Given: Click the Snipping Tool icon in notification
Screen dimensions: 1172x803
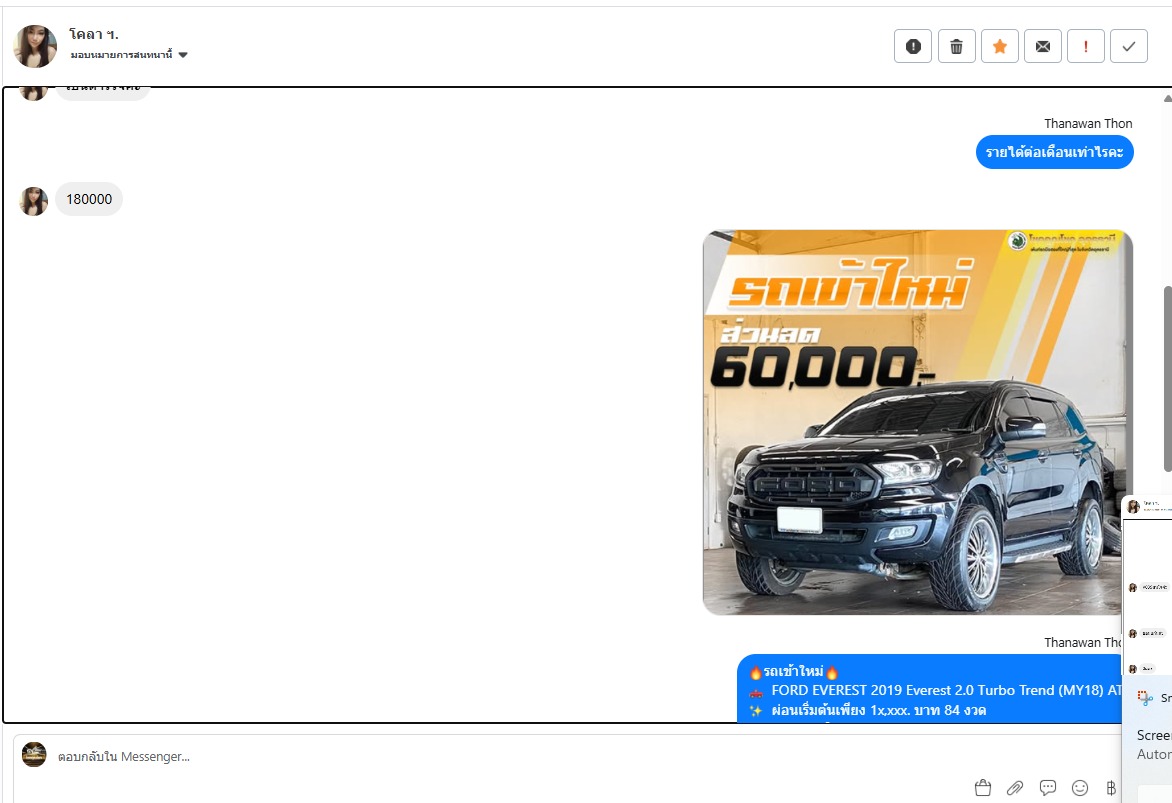Looking at the screenshot, I should (x=1145, y=698).
